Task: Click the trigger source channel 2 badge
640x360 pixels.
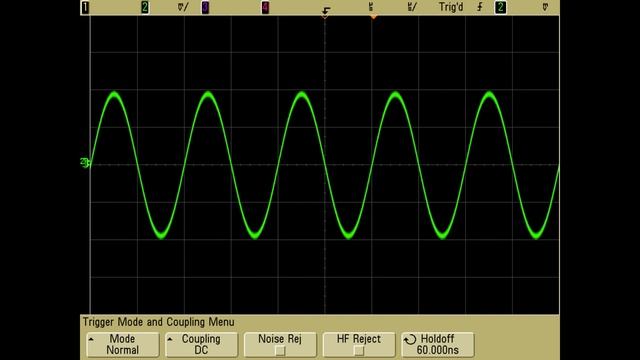Action: [x=500, y=7]
